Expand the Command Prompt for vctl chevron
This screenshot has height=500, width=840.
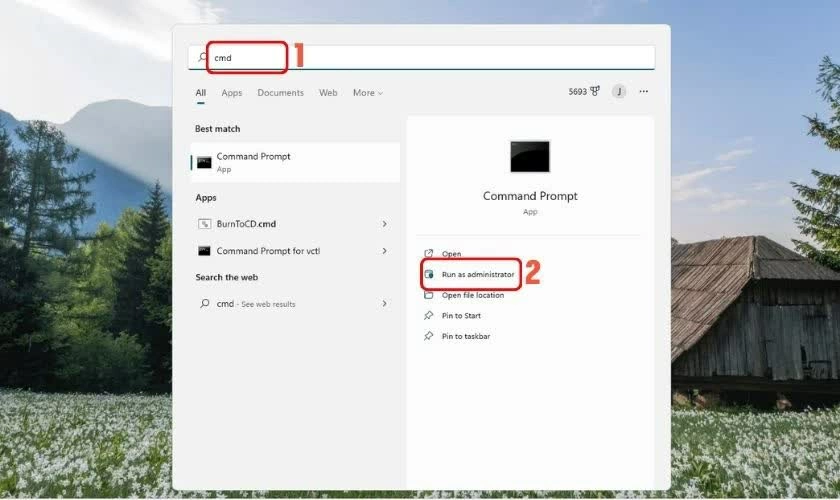[x=385, y=251]
